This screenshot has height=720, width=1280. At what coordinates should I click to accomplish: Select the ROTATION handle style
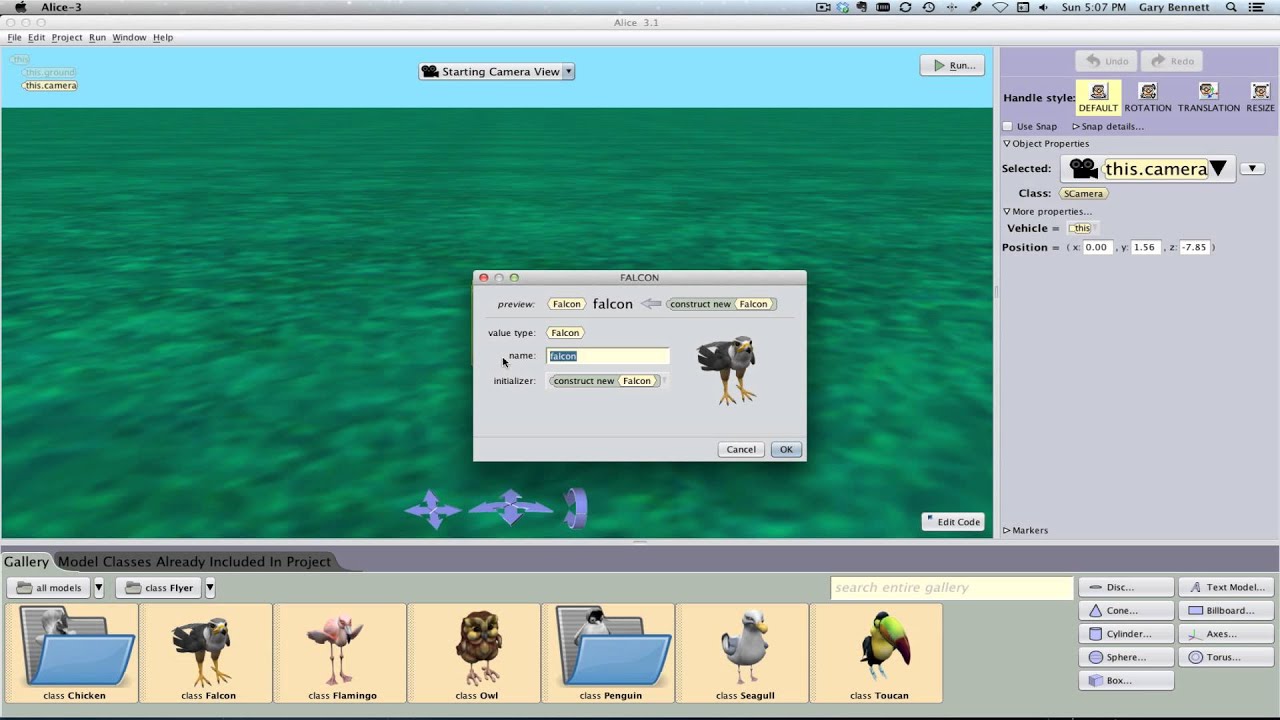pyautogui.click(x=1147, y=97)
